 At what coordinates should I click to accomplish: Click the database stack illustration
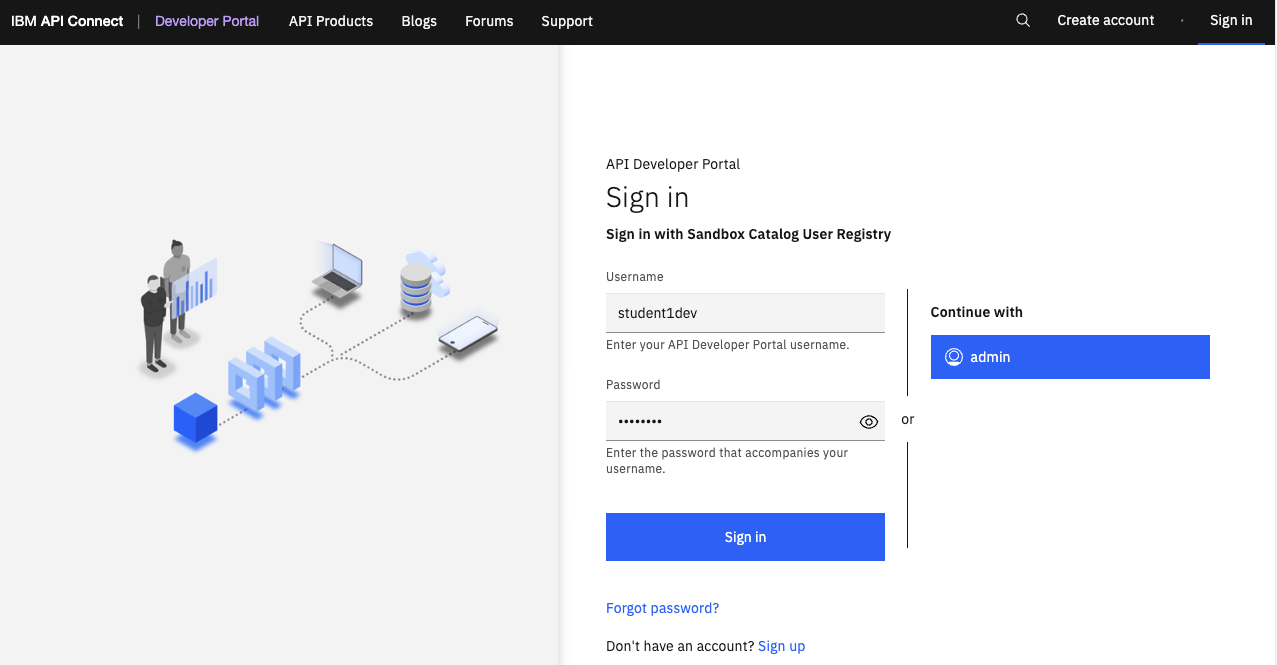click(x=416, y=285)
